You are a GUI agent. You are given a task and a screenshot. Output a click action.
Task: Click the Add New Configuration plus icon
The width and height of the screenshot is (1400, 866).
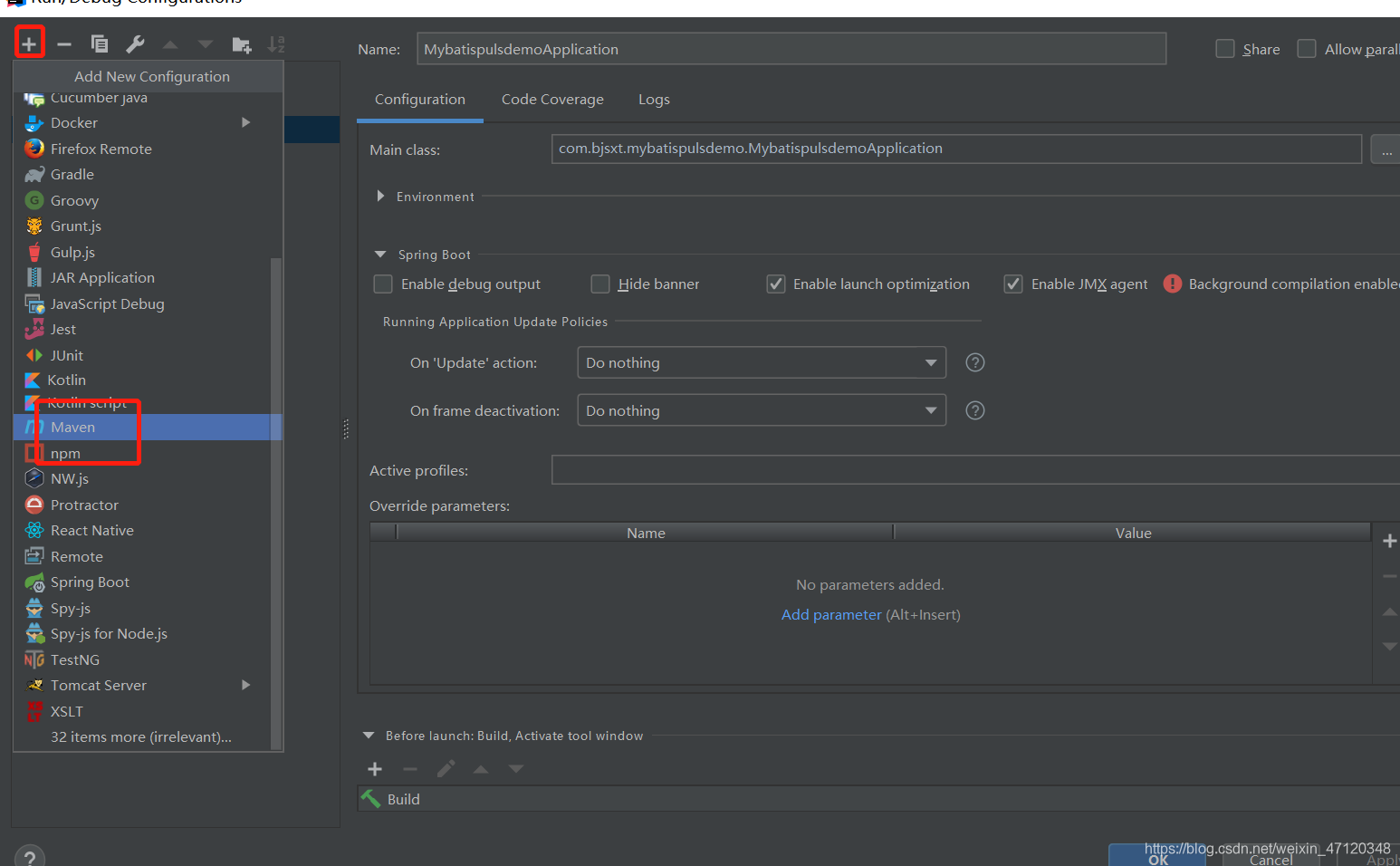click(29, 43)
